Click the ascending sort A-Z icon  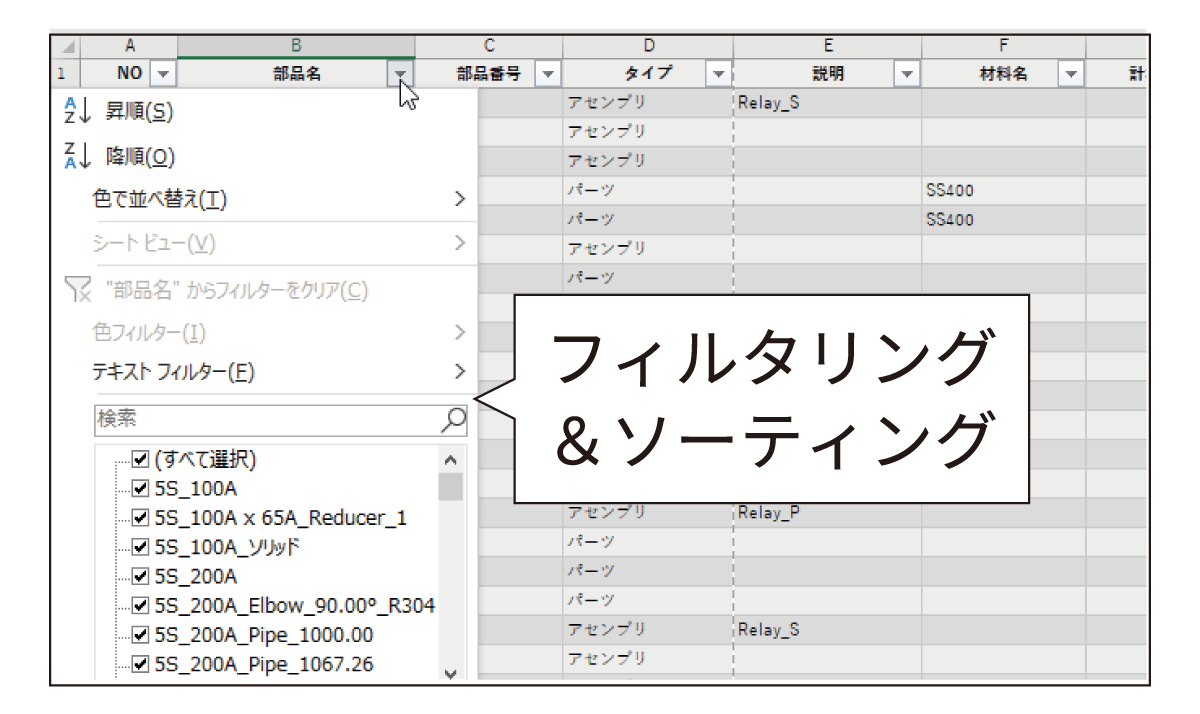pos(77,112)
